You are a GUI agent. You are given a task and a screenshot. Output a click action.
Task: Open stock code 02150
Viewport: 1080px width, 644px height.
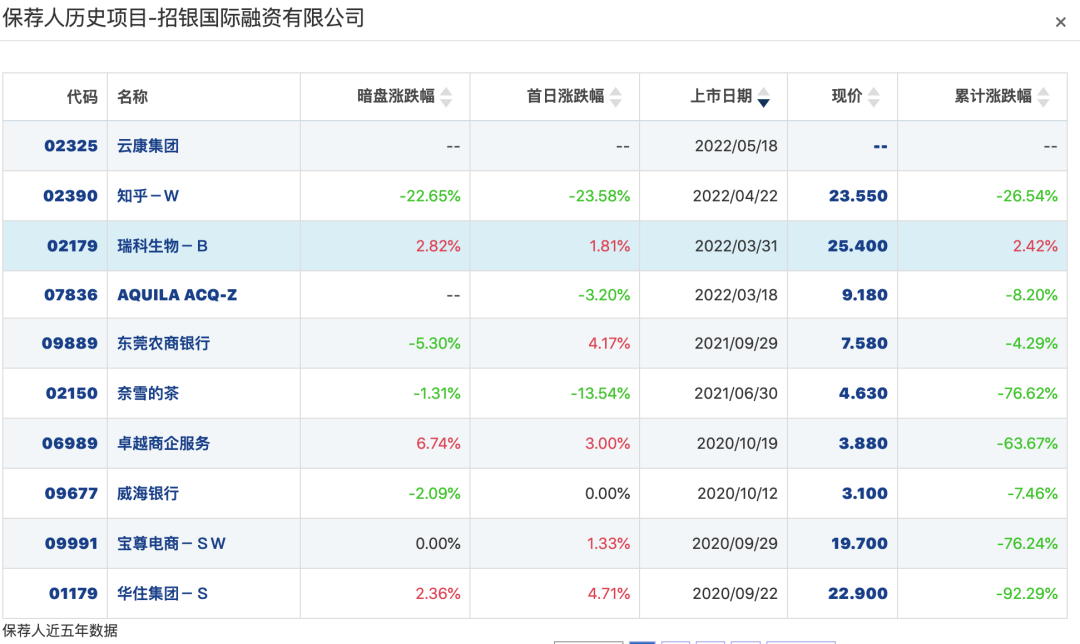[72, 393]
